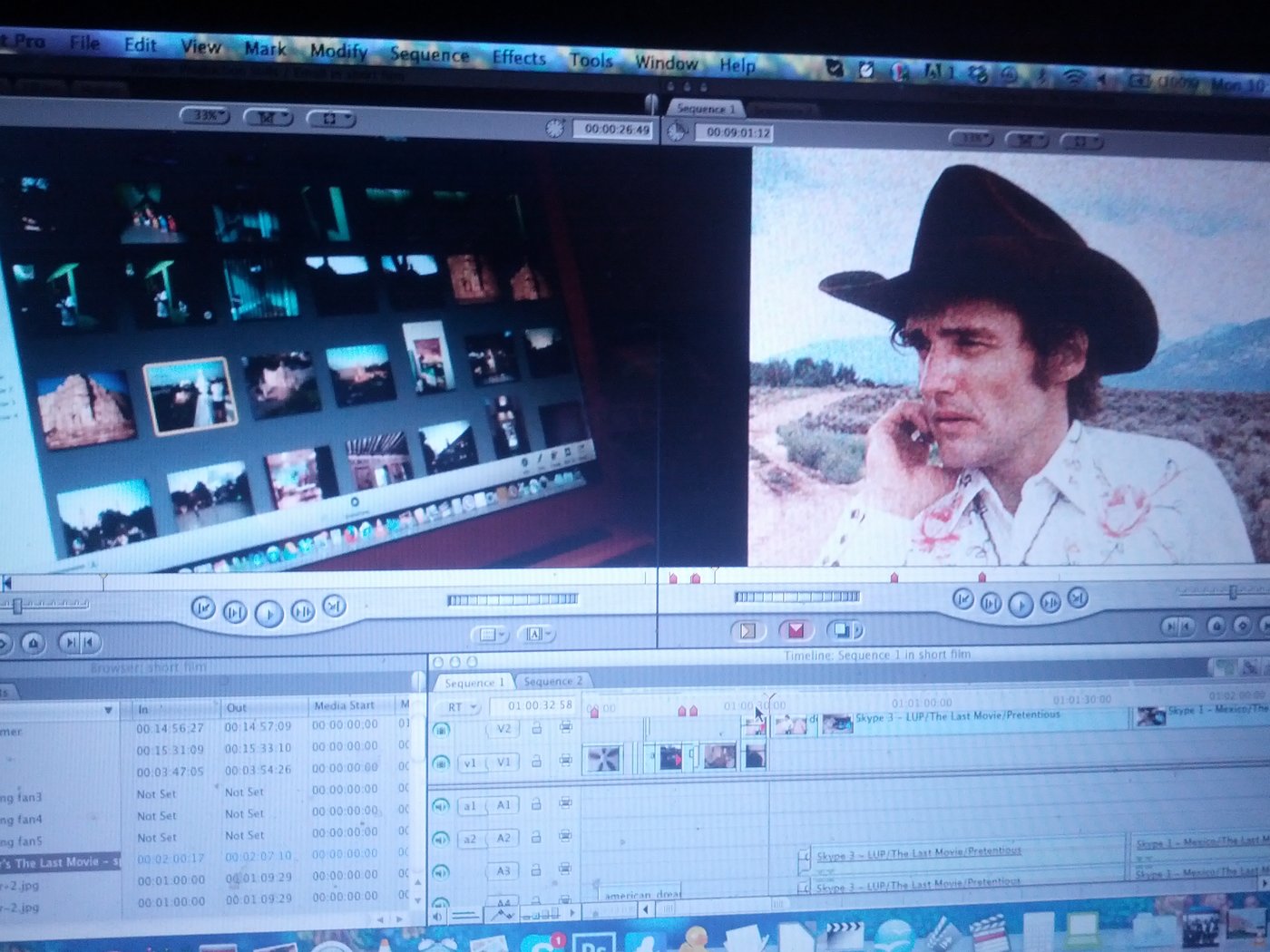Play the sequence in the Canvas

tap(1021, 604)
